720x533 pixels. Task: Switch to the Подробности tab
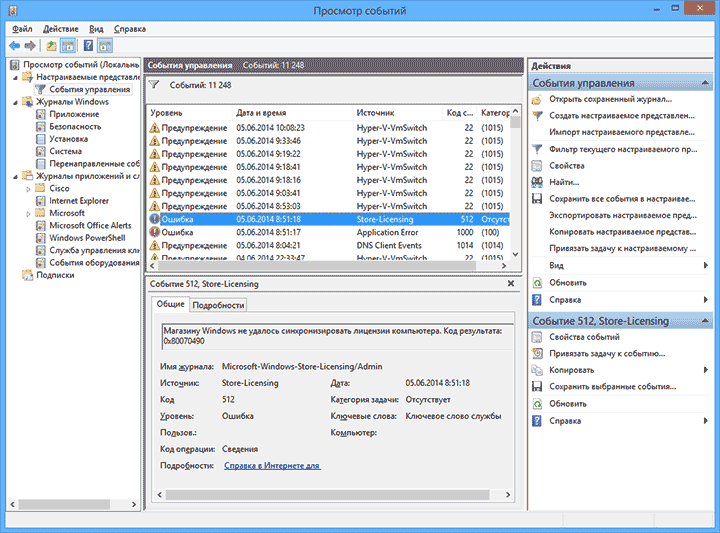[x=218, y=305]
